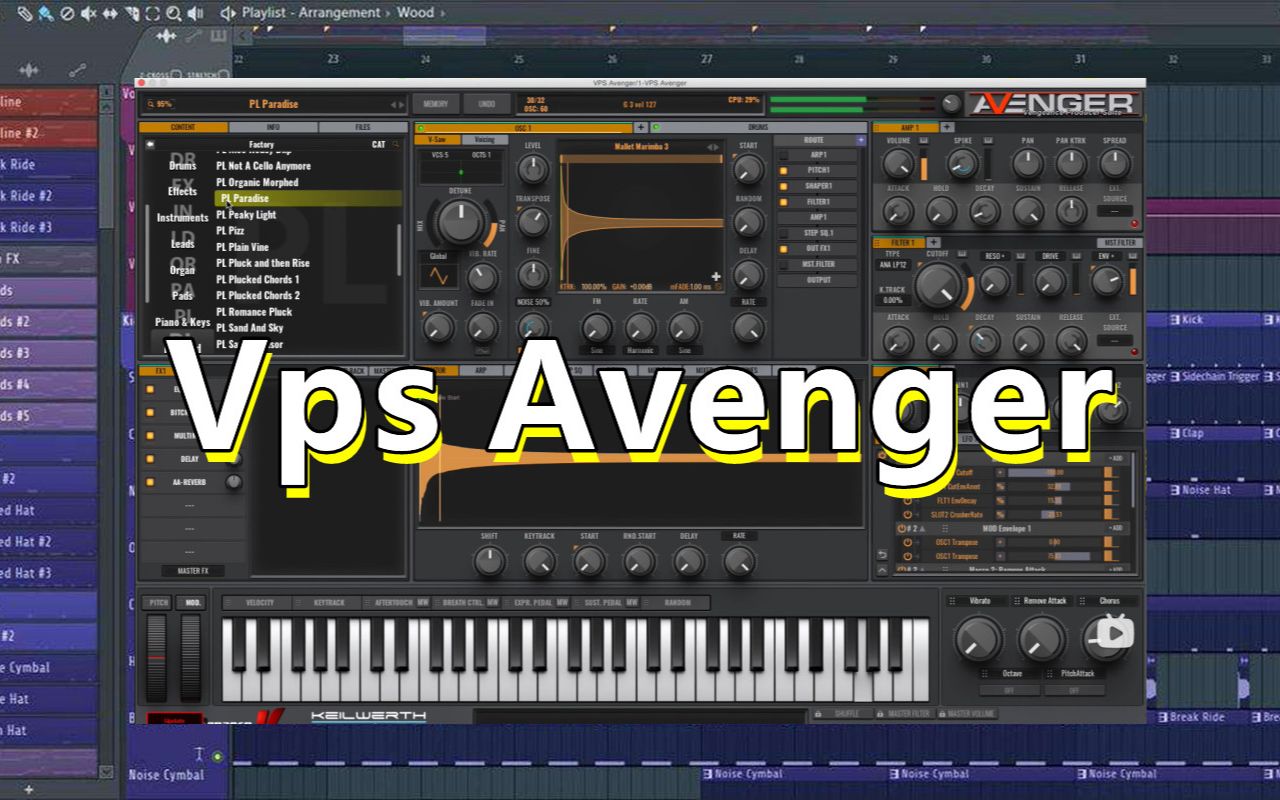The image size is (1280, 800).
Task: Open the ANA LP12 filter type selector
Action: tap(893, 265)
